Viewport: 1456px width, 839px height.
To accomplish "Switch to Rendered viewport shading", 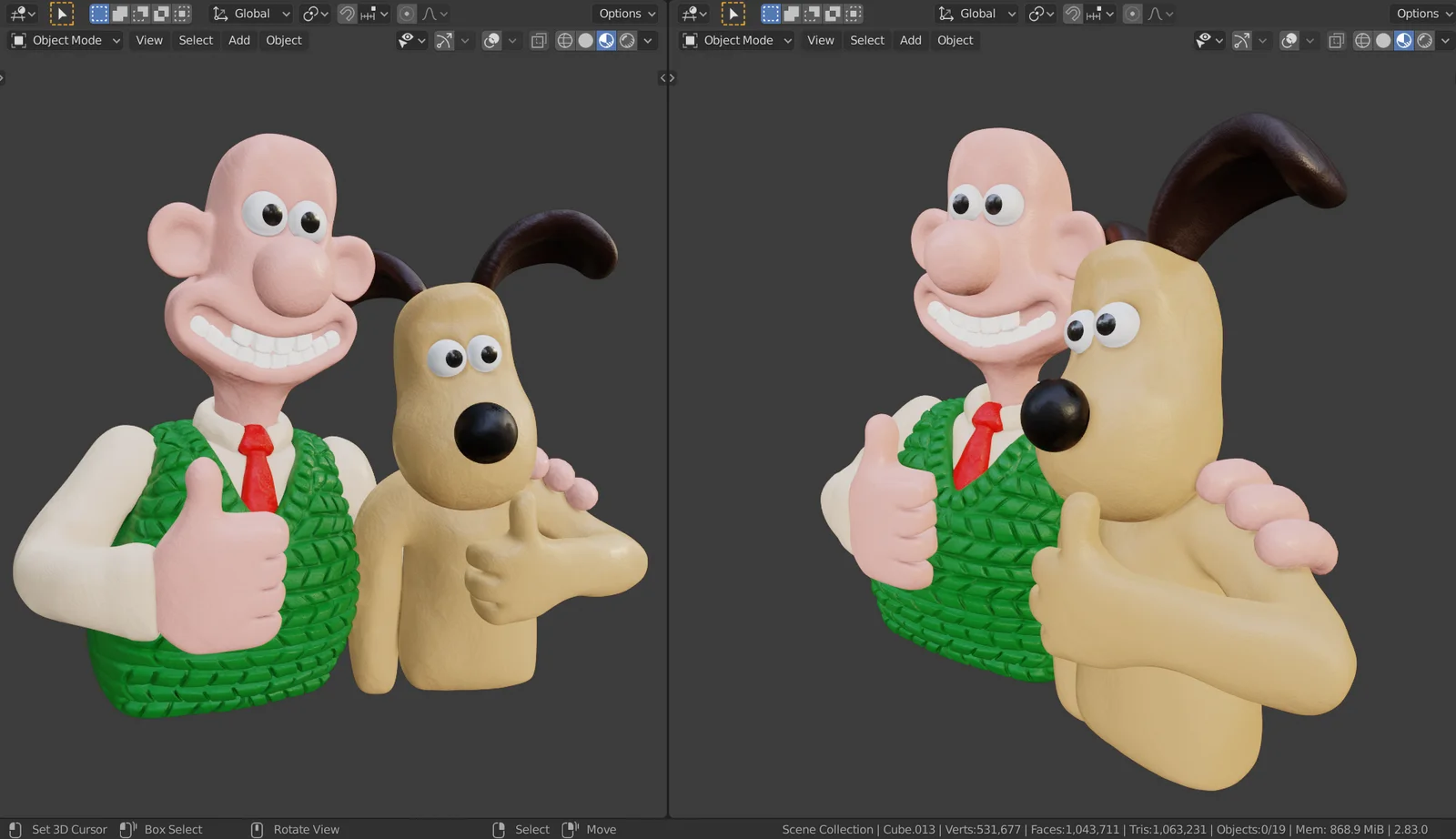I will tap(628, 40).
